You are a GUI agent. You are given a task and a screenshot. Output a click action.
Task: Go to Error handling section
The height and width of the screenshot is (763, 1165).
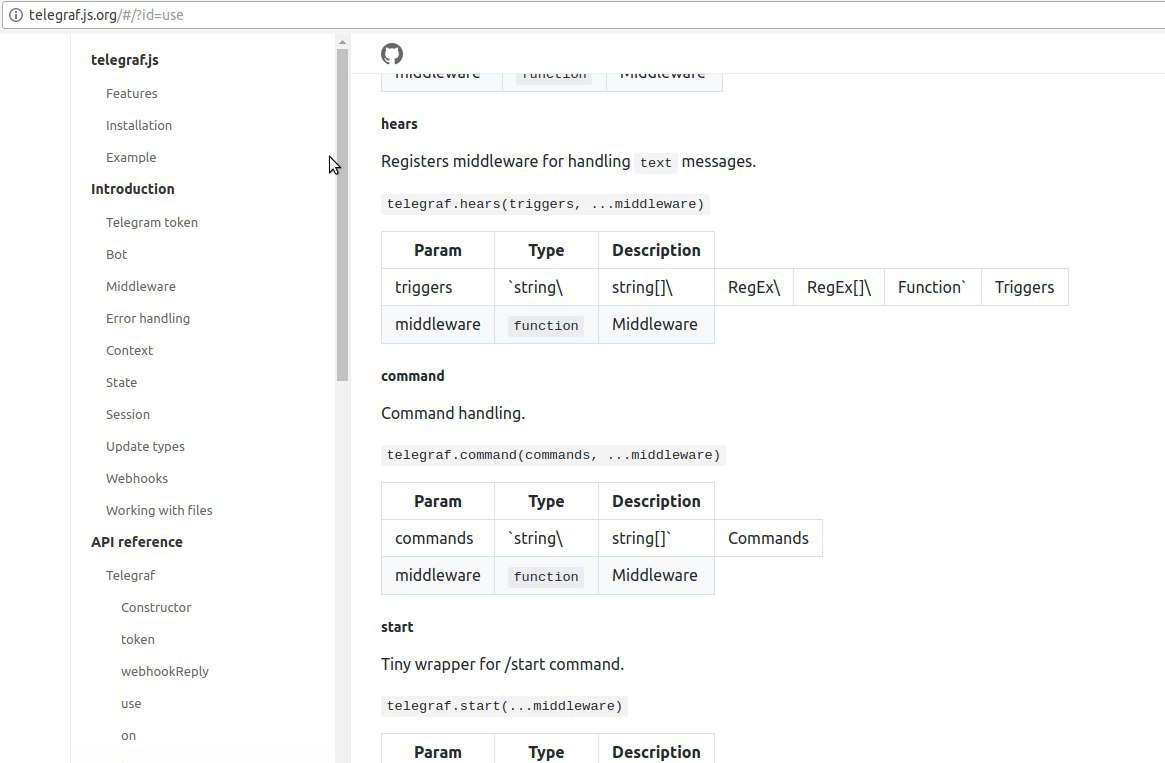[148, 318]
